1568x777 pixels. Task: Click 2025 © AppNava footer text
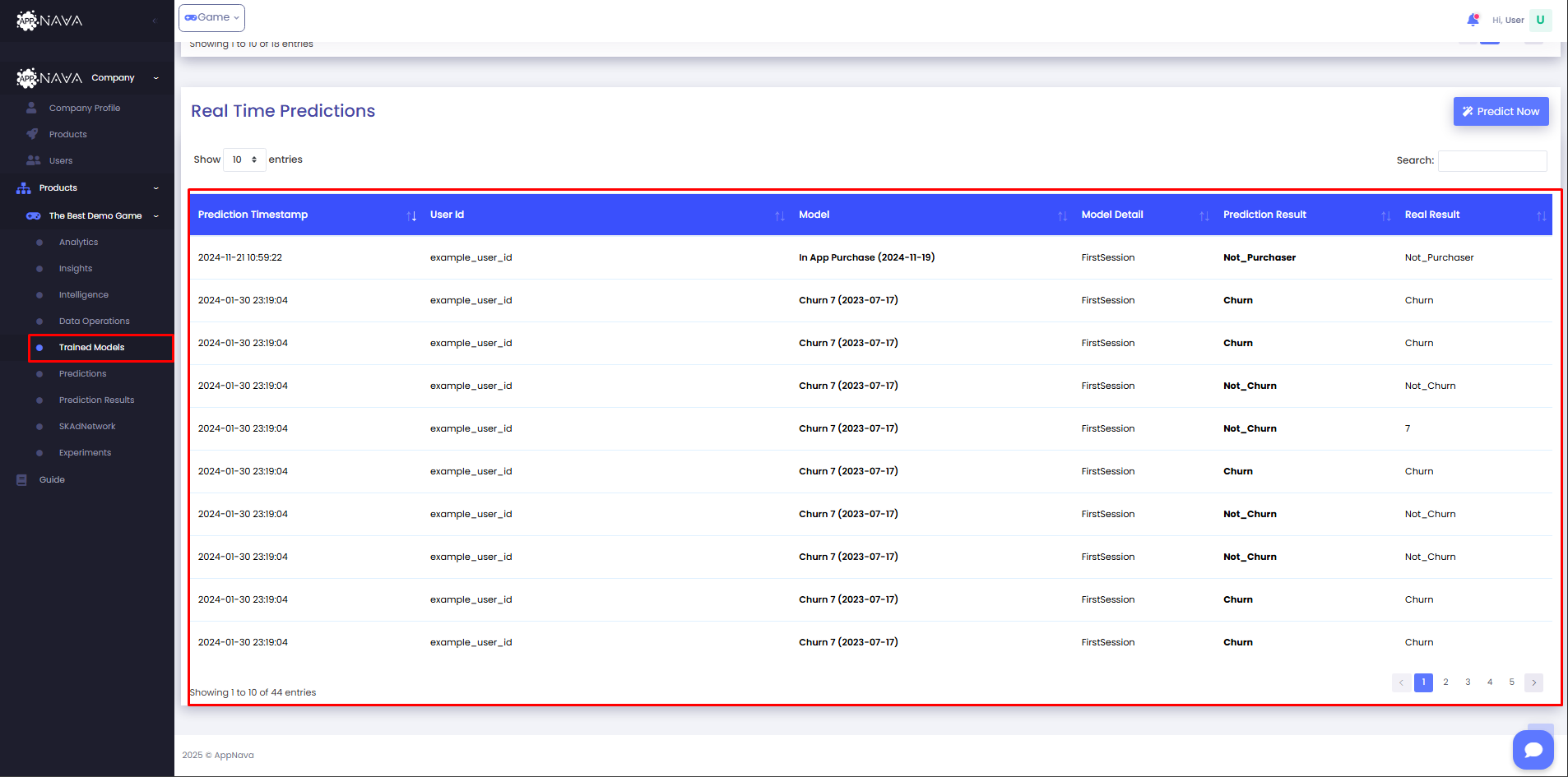[218, 755]
